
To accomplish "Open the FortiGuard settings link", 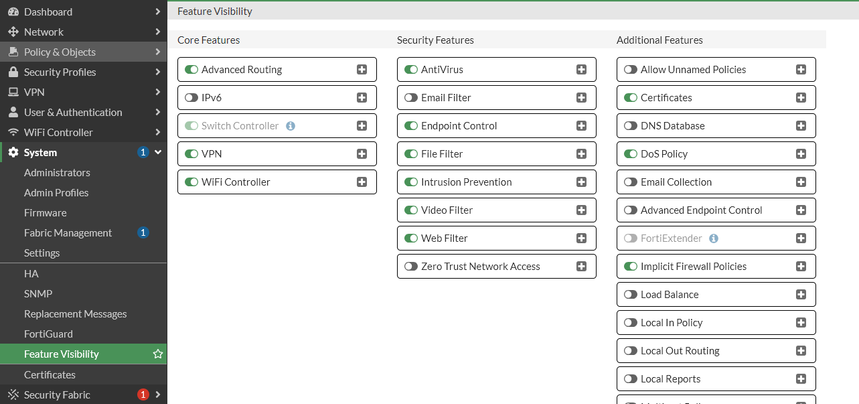I will tap(49, 334).
